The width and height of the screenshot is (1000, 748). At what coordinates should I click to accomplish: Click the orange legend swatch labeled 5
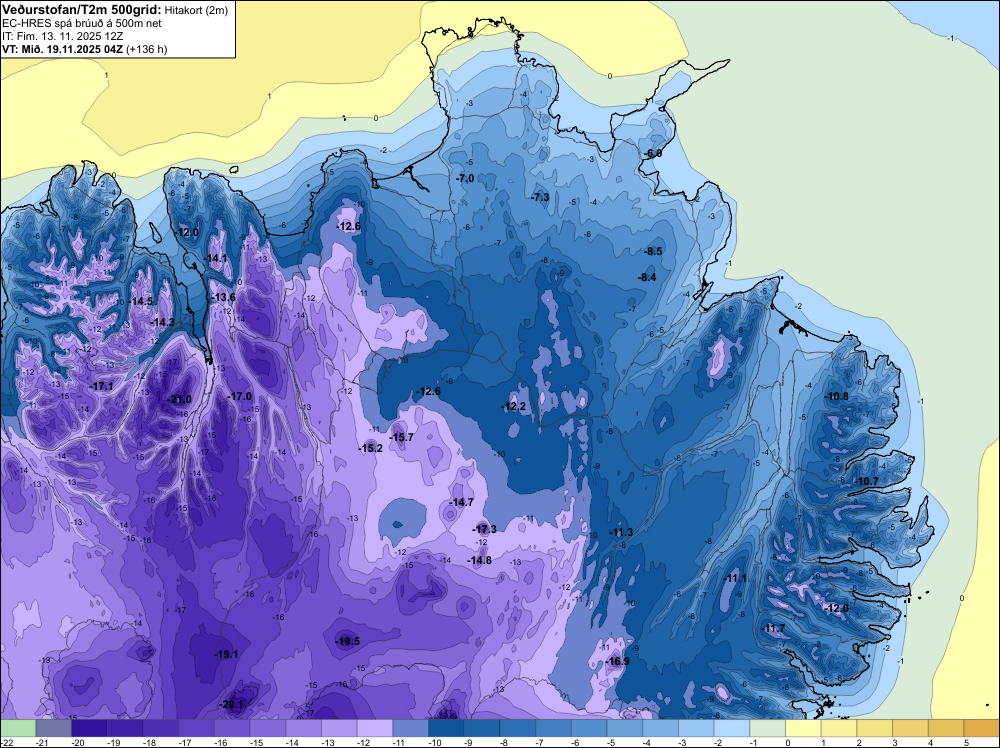click(x=982, y=728)
